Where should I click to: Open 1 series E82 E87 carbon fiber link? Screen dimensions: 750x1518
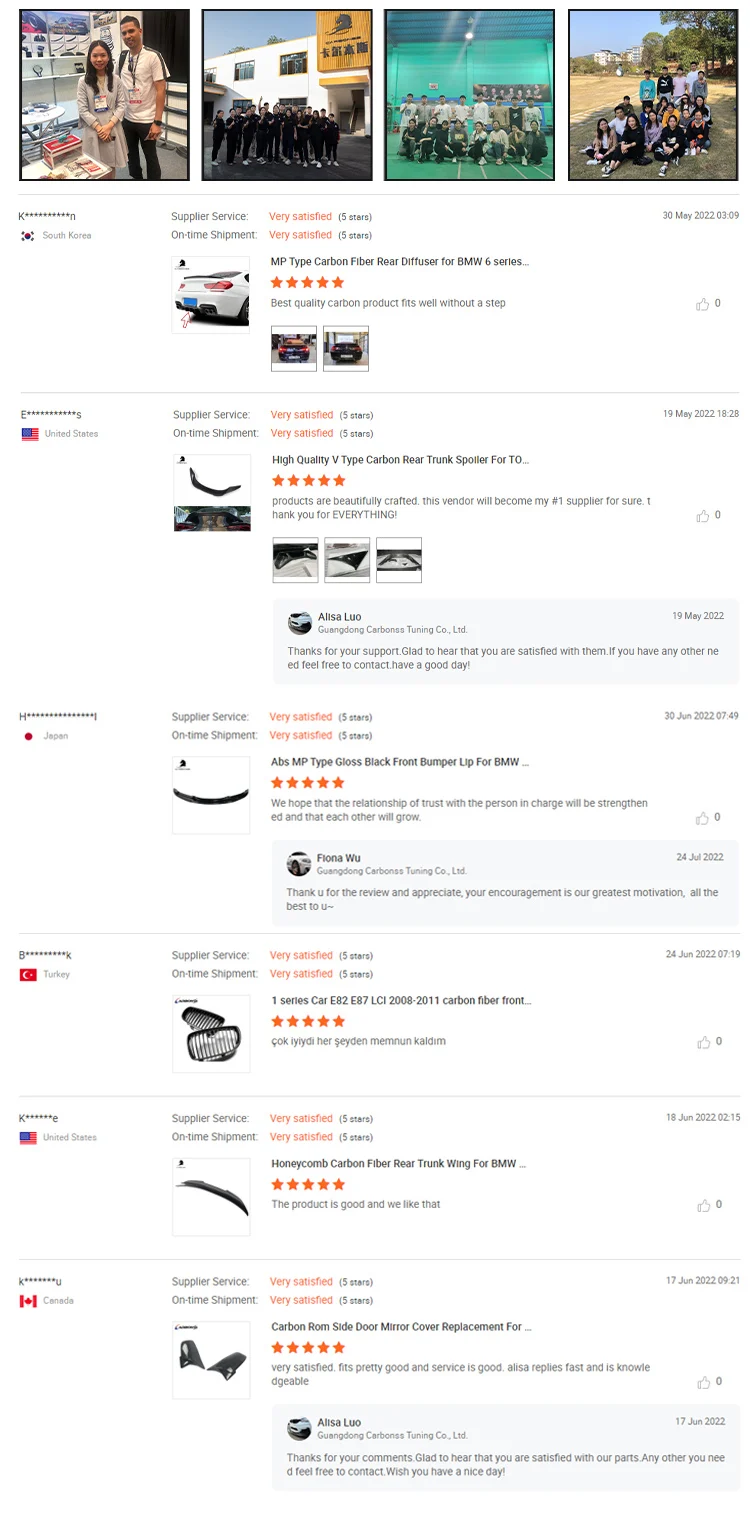point(401,1000)
